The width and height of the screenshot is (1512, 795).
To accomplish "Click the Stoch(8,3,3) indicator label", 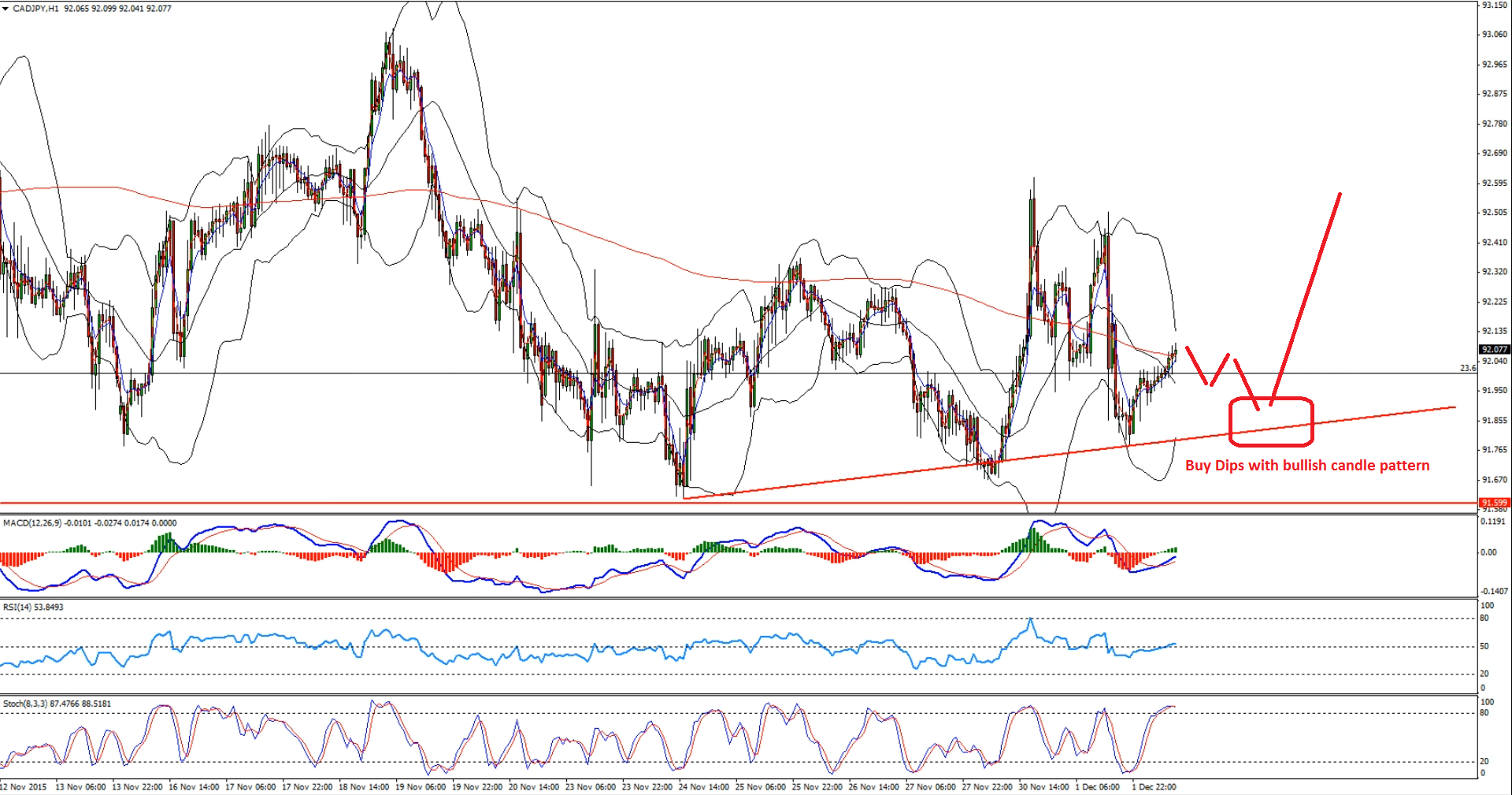I will [x=24, y=704].
